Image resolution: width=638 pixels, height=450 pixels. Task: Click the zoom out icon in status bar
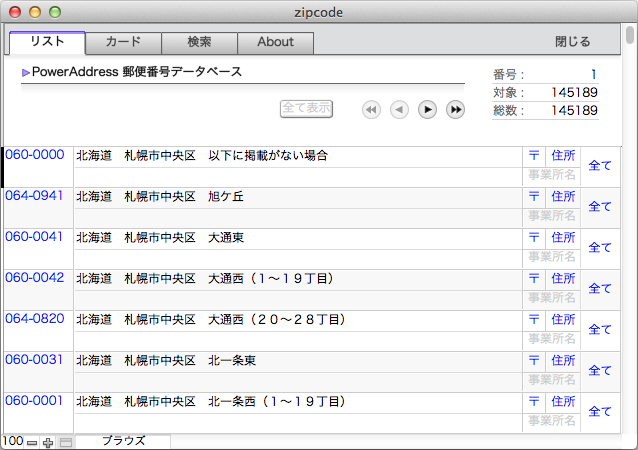[x=32, y=442]
